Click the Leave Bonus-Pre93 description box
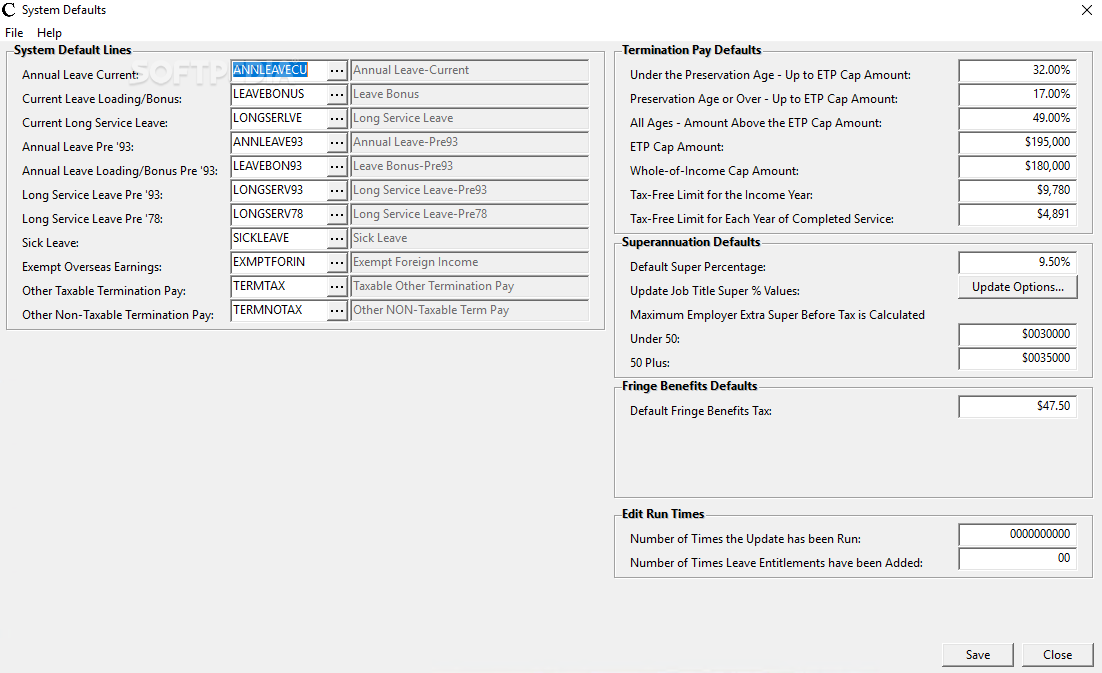This screenshot has width=1102, height=673. [x=469, y=166]
